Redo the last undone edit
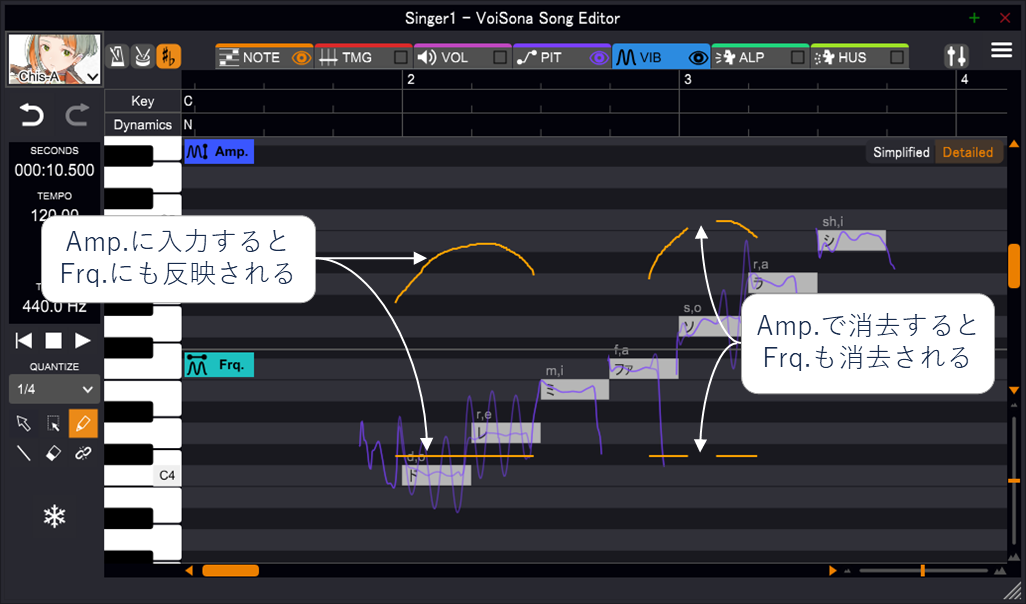 [x=77, y=116]
